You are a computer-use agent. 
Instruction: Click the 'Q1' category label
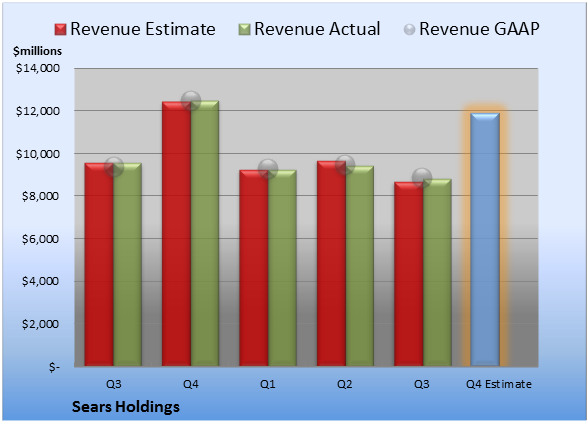tap(268, 384)
